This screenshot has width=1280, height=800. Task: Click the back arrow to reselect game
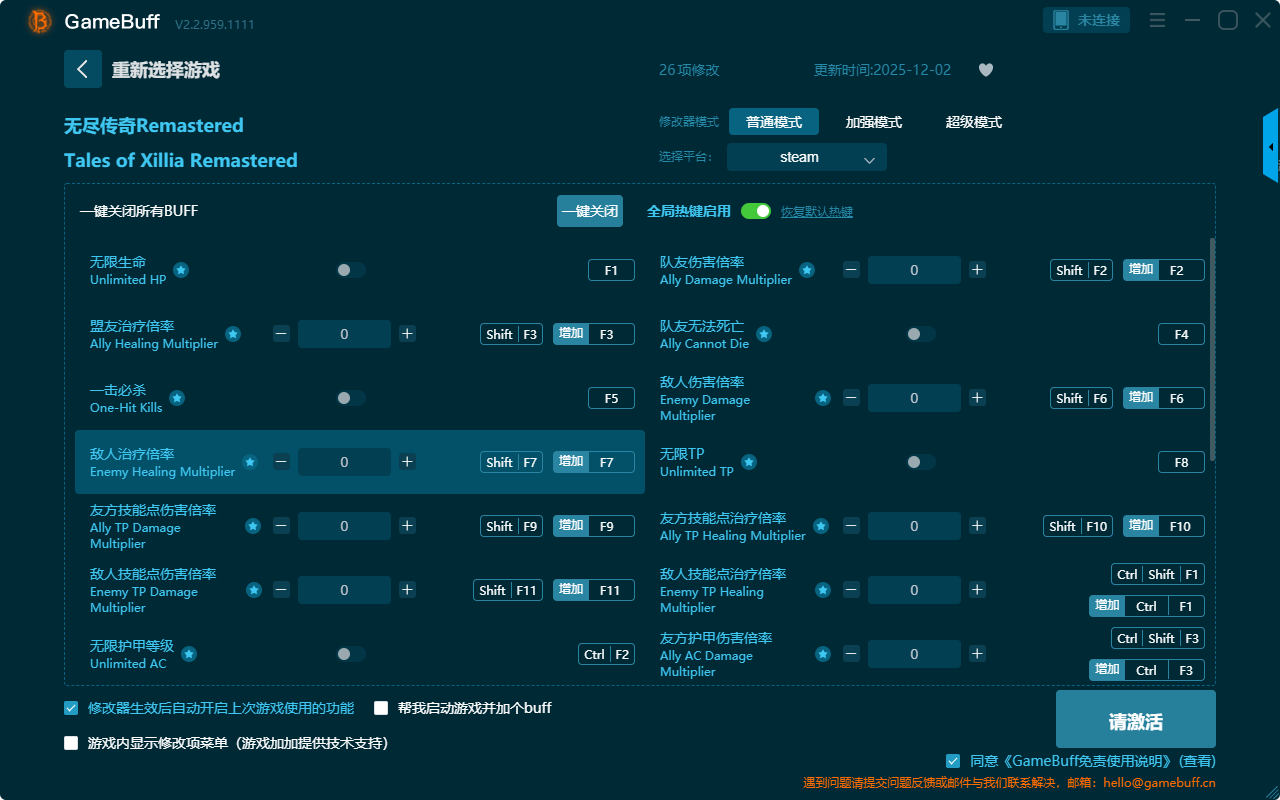pyautogui.click(x=83, y=69)
